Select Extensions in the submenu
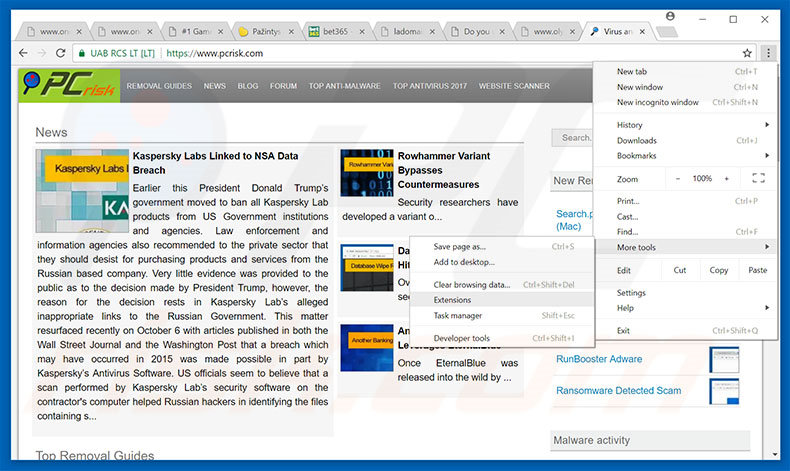The height and width of the screenshot is (471, 790). click(x=502, y=300)
